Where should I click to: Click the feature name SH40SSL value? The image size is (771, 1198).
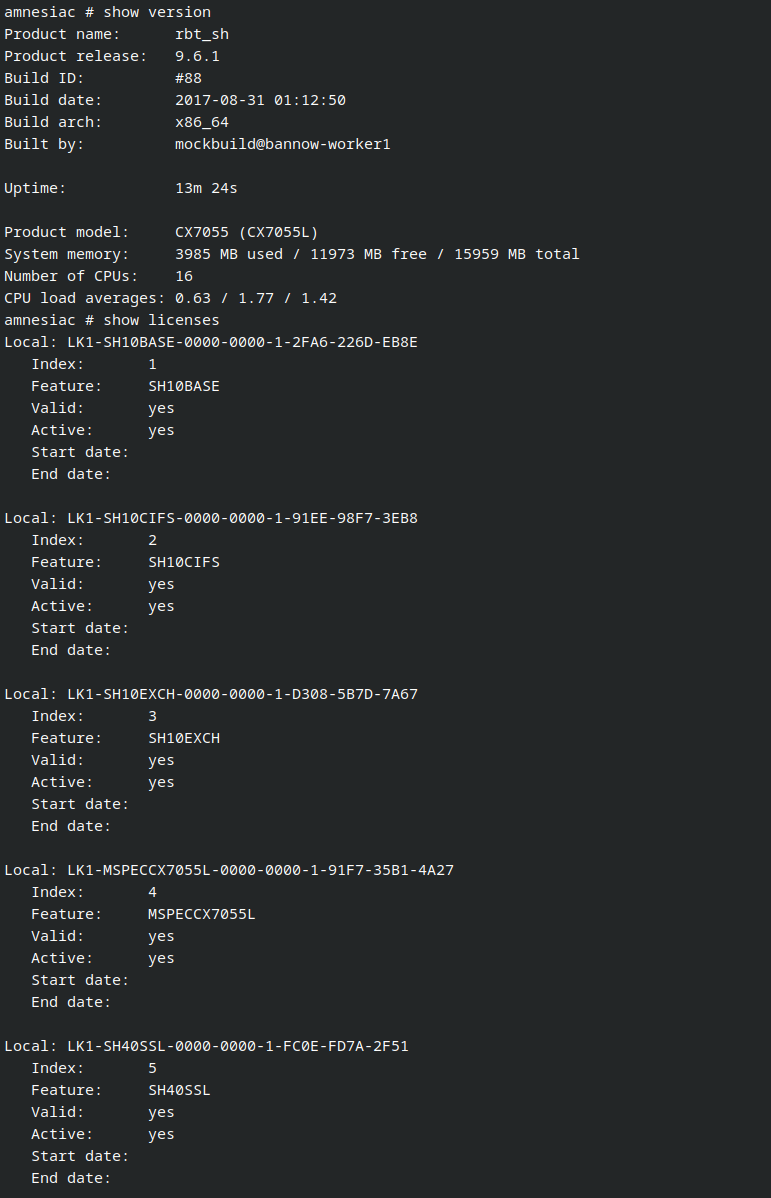(179, 1090)
